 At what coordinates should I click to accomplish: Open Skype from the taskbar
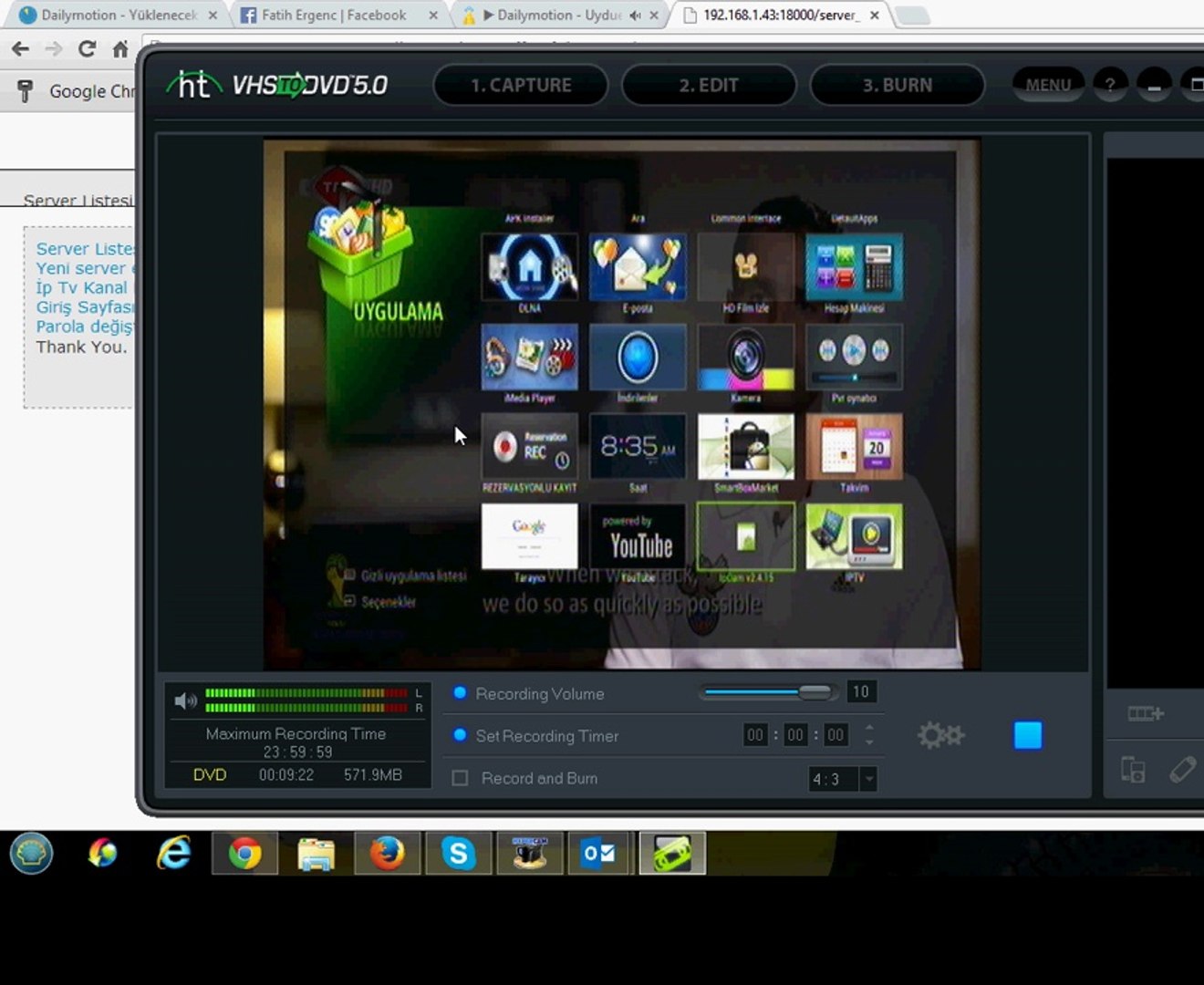[458, 855]
